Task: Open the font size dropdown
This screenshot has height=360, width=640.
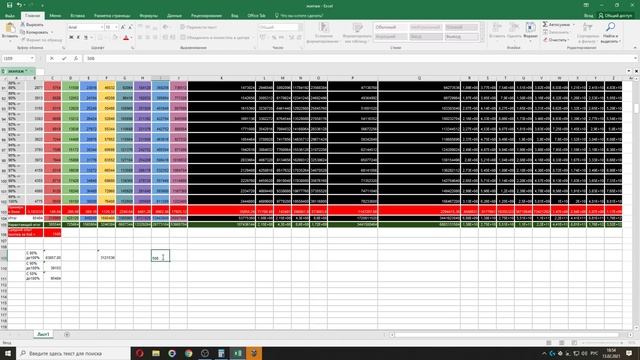Action: click(116, 27)
